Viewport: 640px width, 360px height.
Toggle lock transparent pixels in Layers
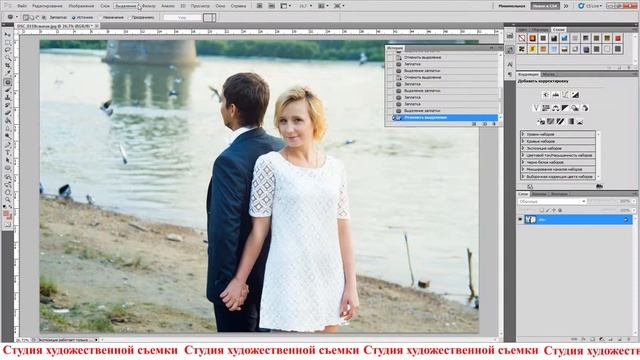click(x=542, y=210)
